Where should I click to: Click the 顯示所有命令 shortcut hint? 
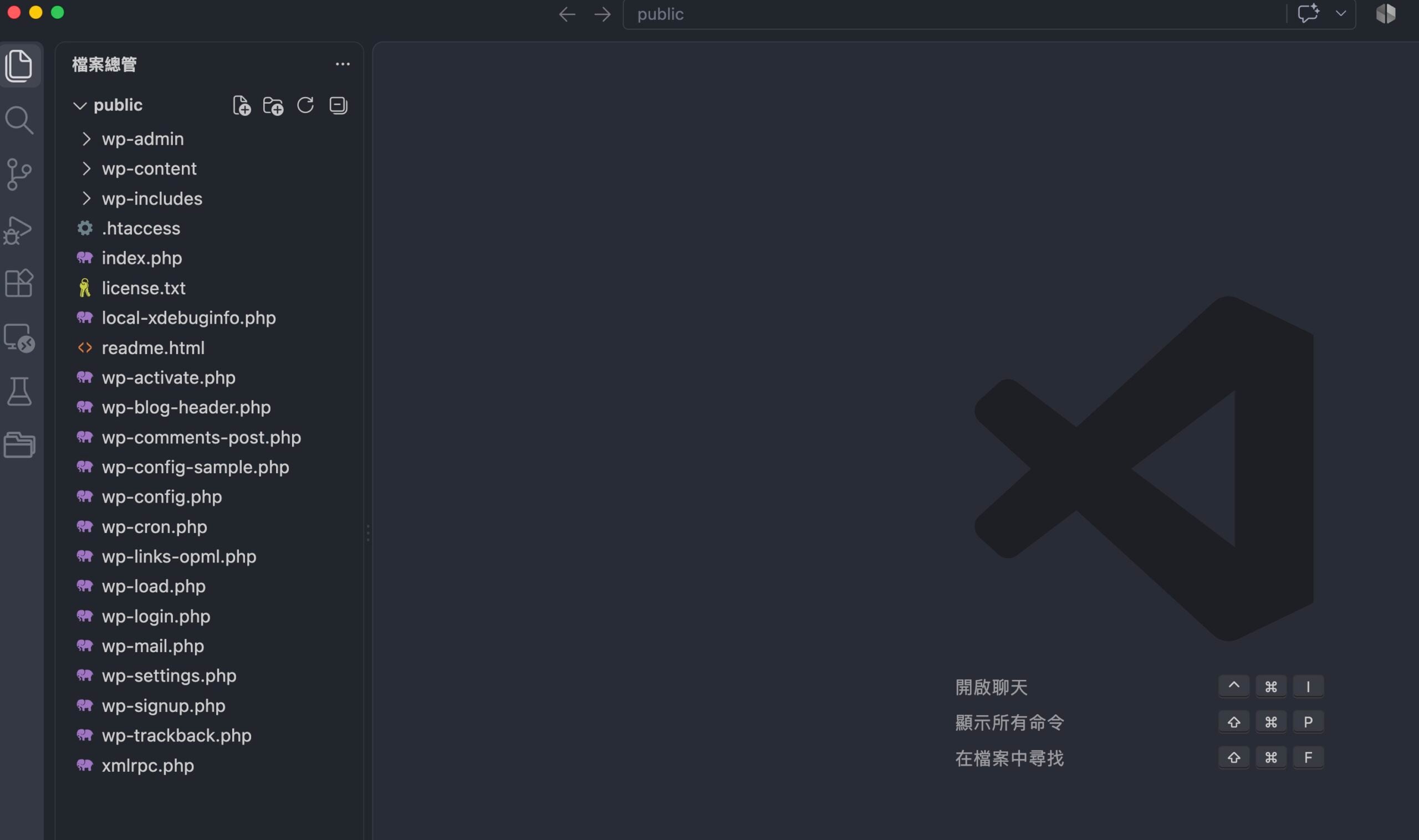click(1009, 723)
